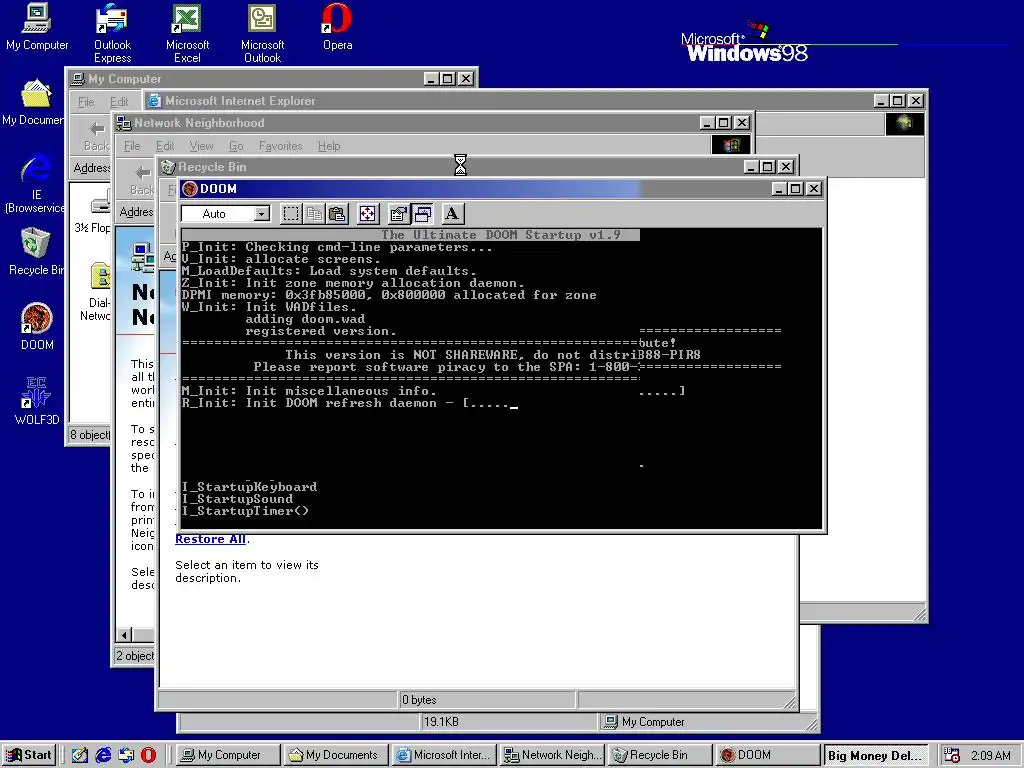
Task: Click the Internet Explorer globe throbber
Action: click(904, 123)
